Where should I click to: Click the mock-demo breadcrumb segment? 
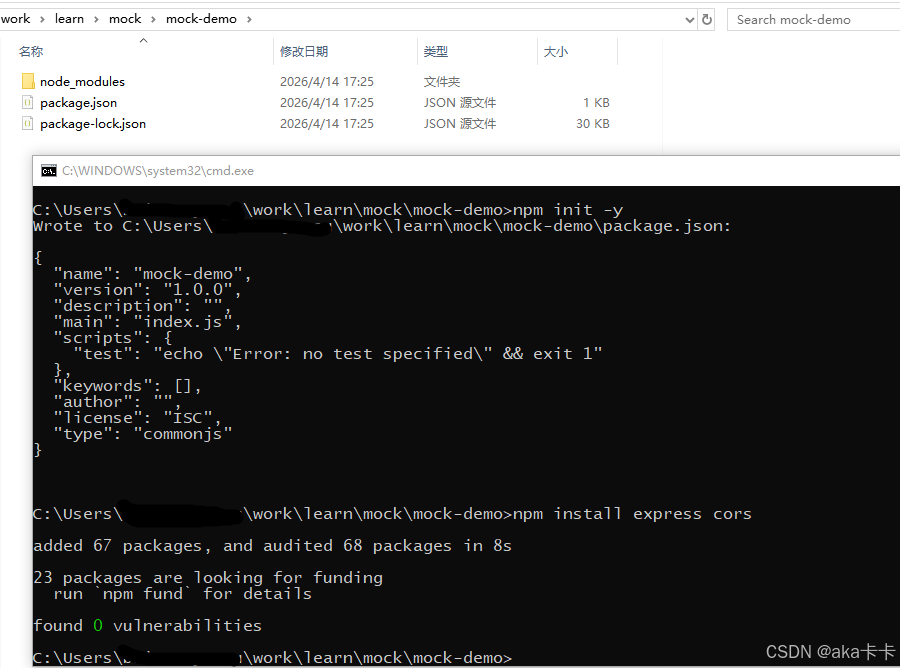tap(201, 19)
